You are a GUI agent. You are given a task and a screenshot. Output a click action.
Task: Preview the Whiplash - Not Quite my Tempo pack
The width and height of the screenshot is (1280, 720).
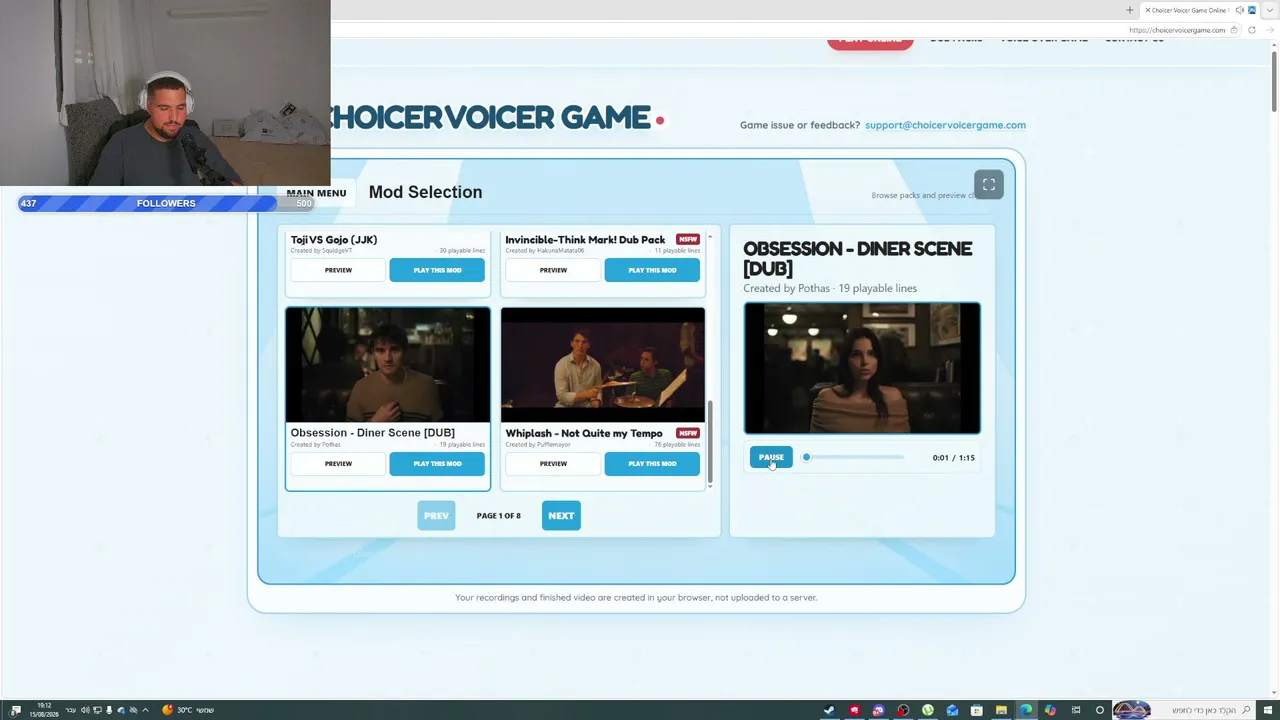pos(553,464)
